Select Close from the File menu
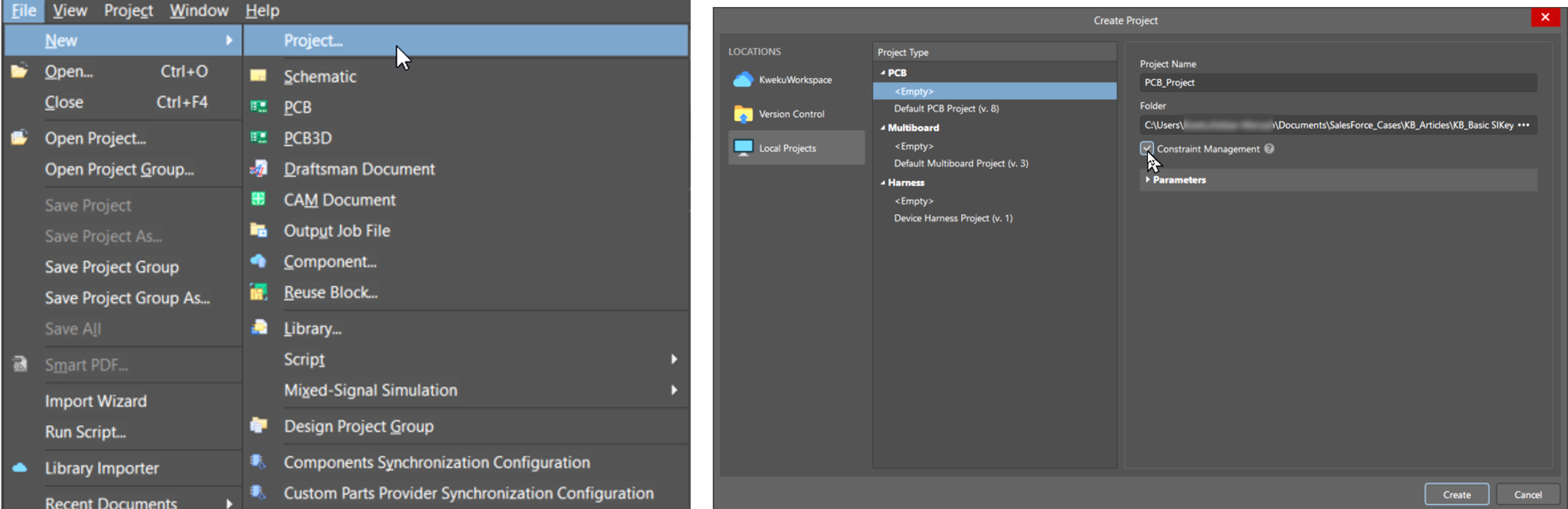This screenshot has height=509, width=1568. [64, 102]
